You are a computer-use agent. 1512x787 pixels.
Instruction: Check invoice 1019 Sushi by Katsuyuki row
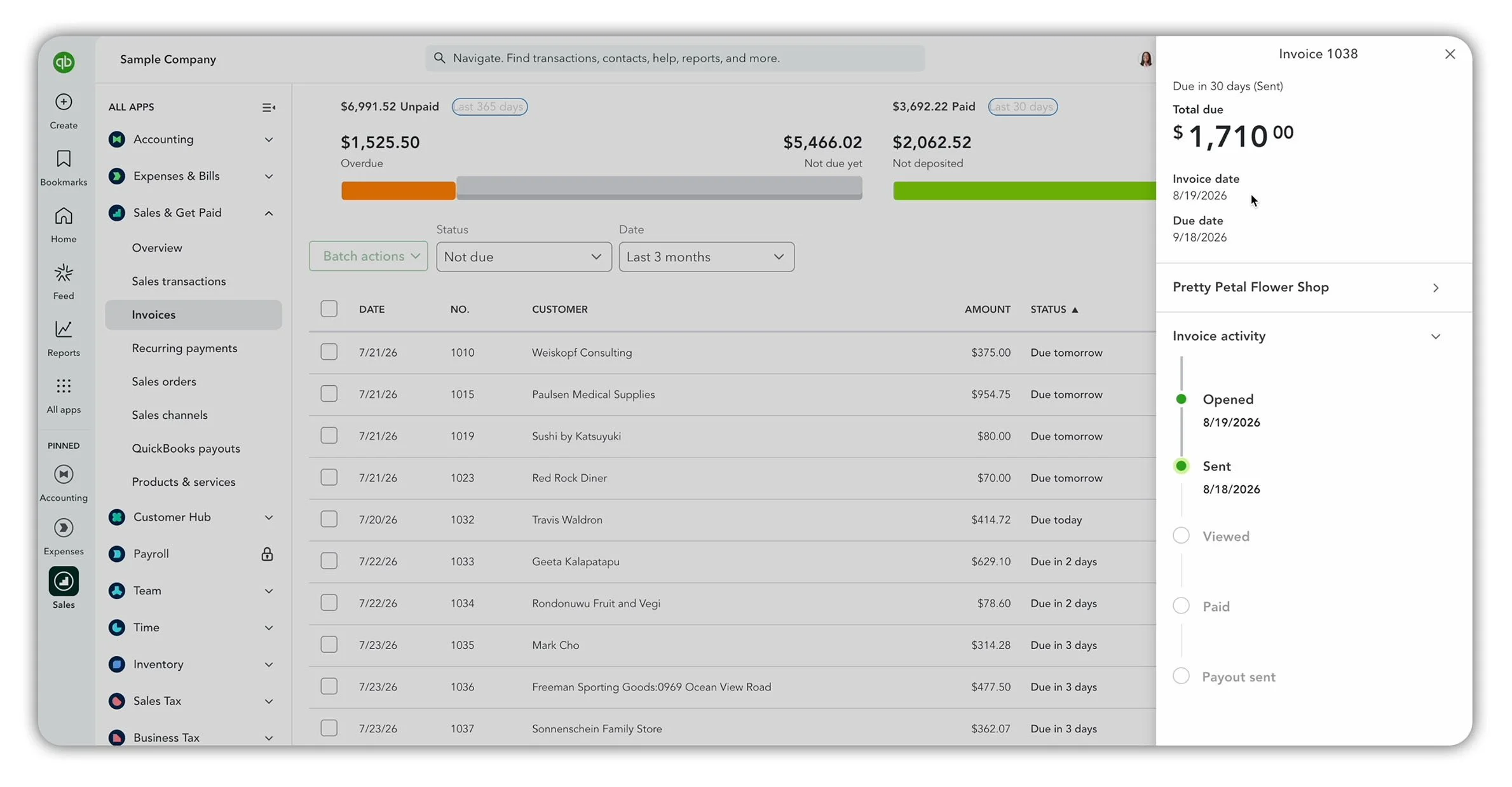329,436
